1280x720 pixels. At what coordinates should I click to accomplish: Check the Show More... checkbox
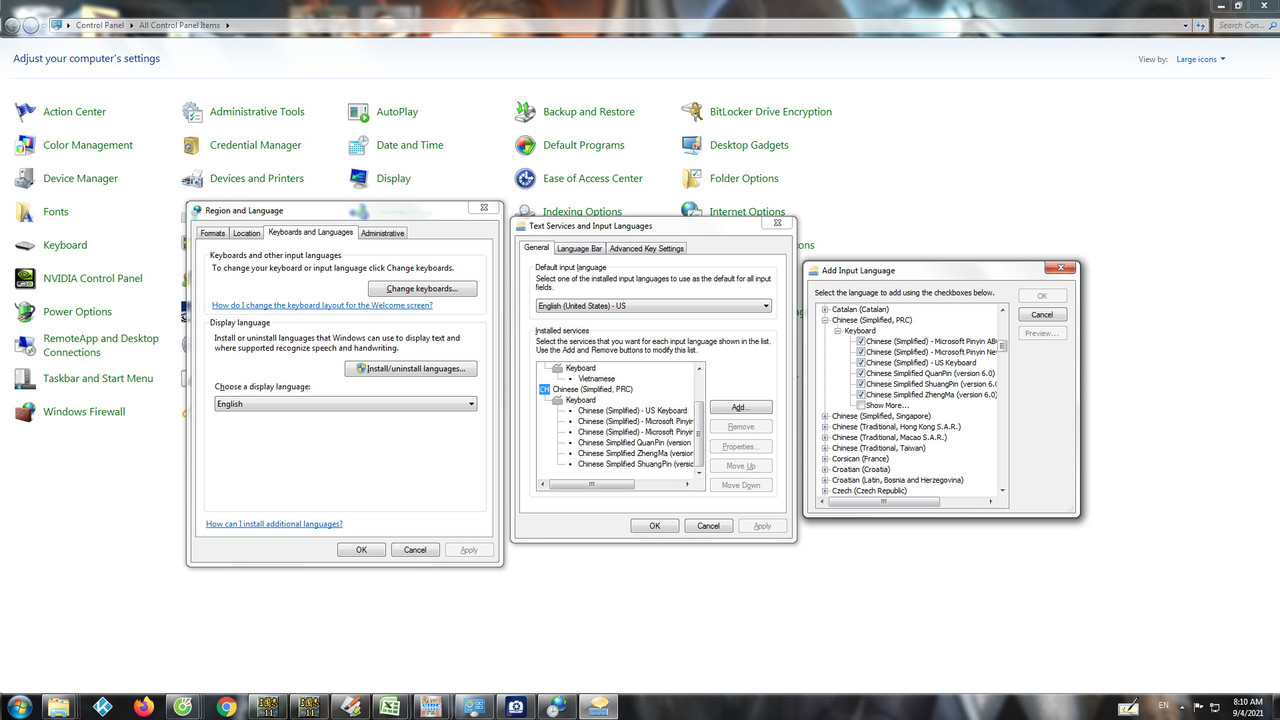[x=860, y=405]
